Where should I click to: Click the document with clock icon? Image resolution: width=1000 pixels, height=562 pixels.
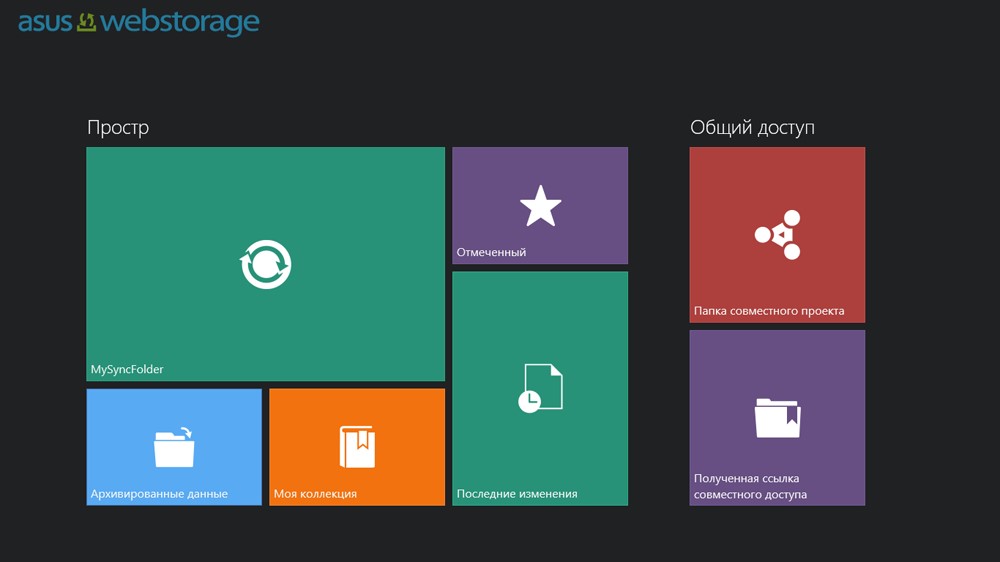coord(540,388)
